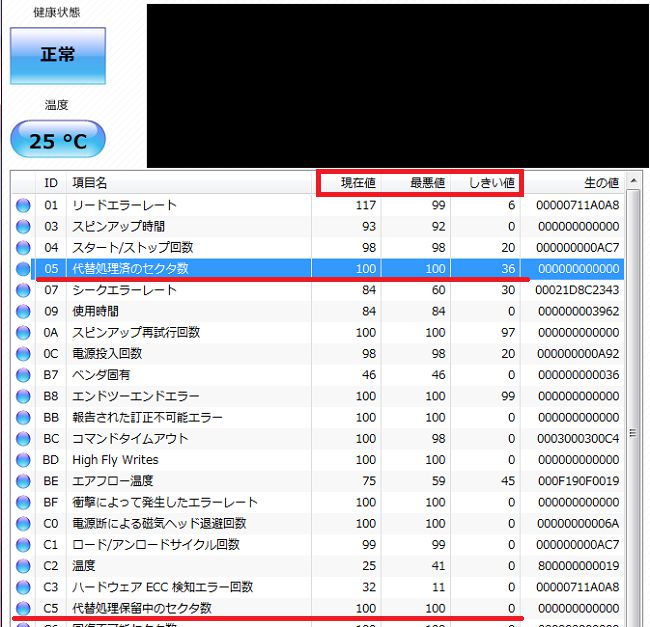Click the scrollbar up arrow

(x=633, y=180)
